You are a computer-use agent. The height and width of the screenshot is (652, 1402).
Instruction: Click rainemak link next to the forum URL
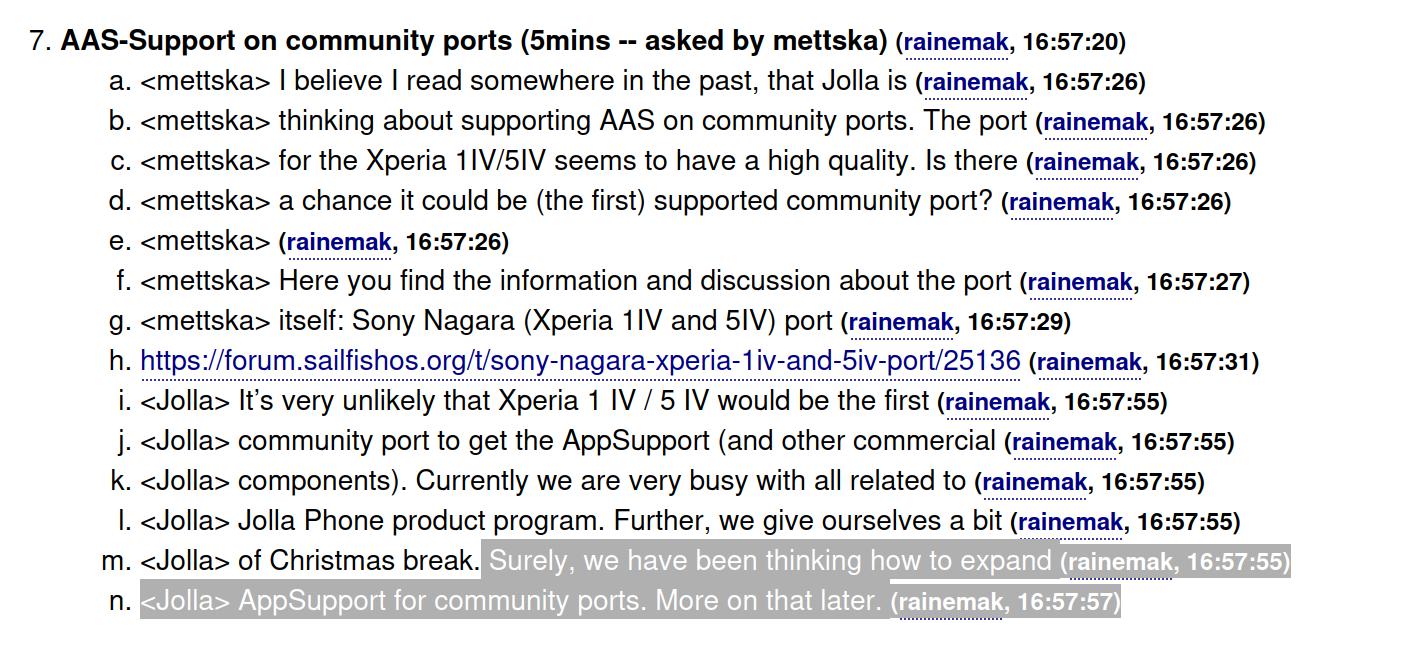[x=1089, y=362]
